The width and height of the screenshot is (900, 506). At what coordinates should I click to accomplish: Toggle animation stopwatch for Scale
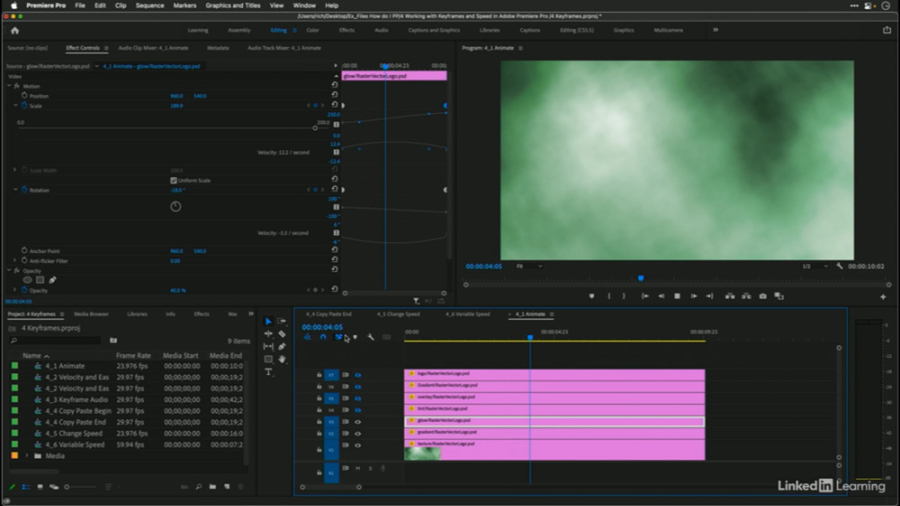(24, 106)
